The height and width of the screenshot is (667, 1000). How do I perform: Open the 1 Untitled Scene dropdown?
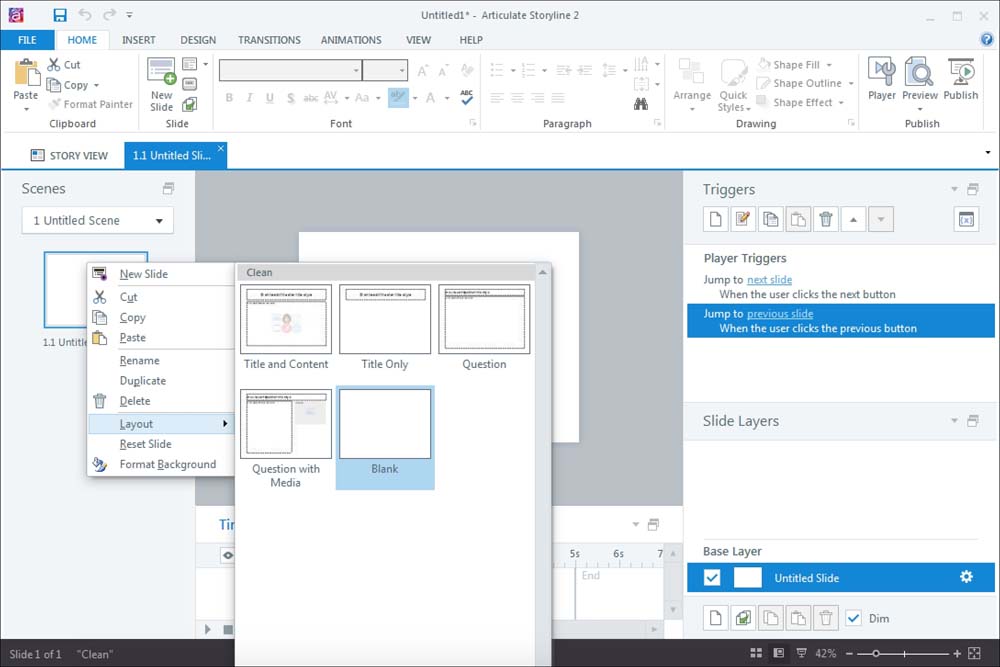[98, 221]
